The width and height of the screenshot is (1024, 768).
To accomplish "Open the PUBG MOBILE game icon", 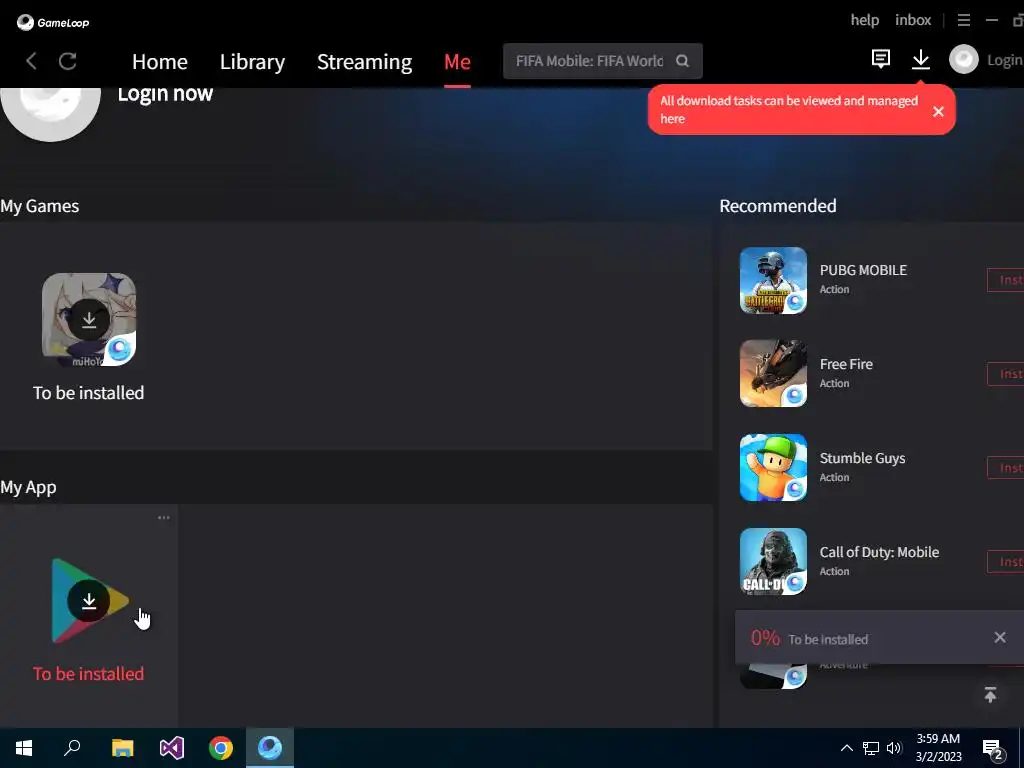I will [773, 280].
